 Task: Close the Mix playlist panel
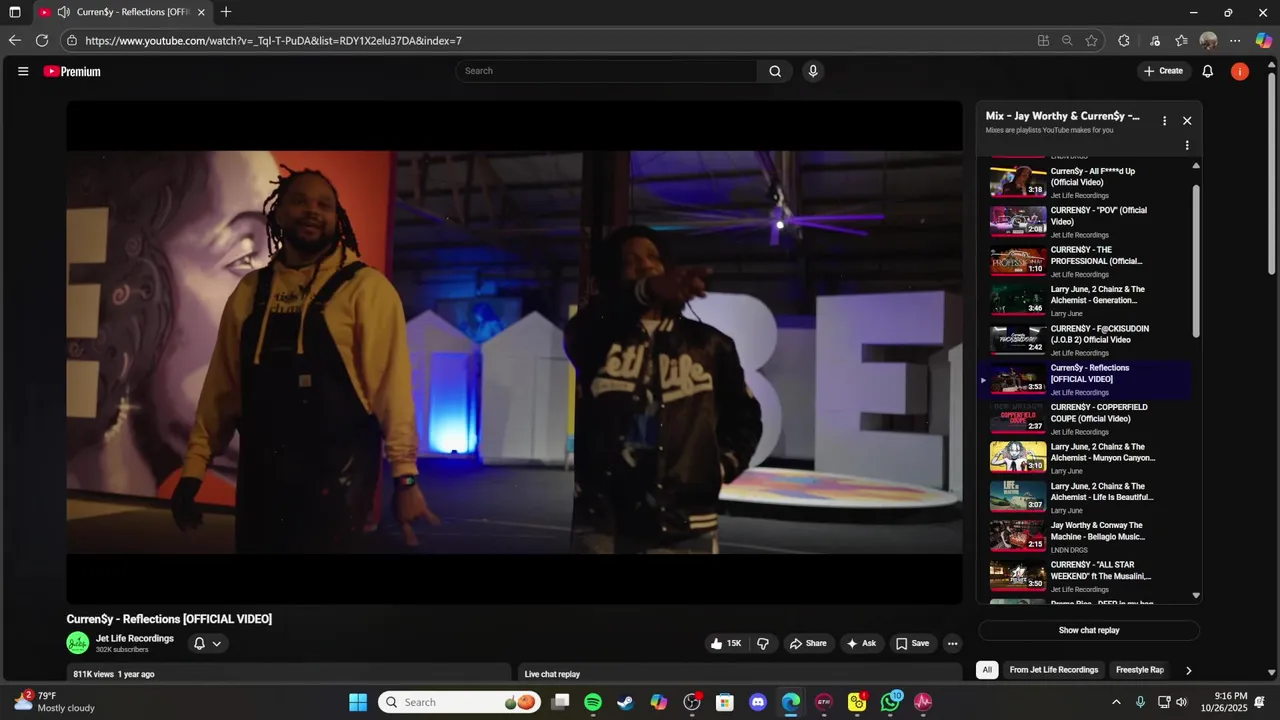[1187, 121]
